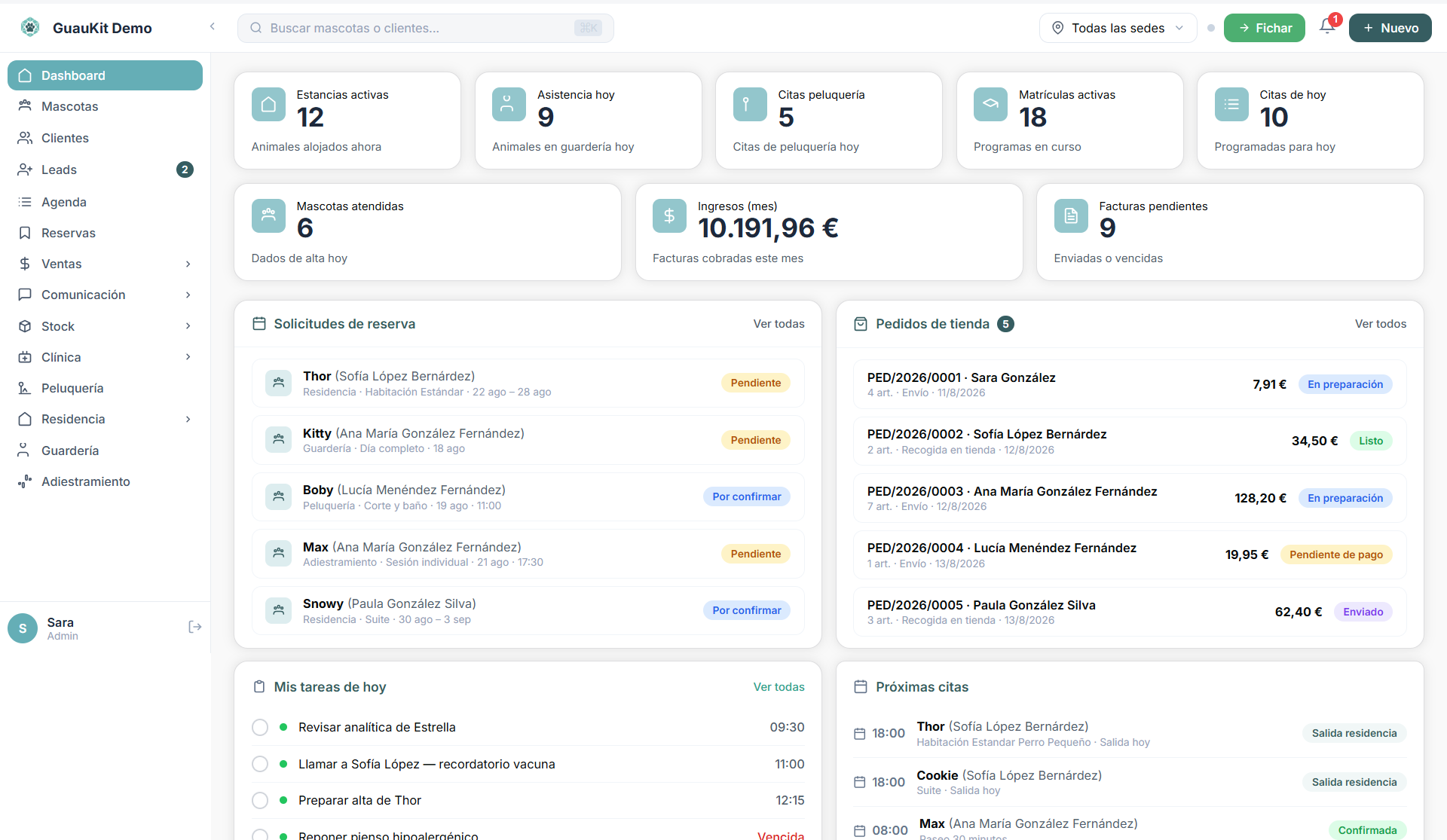This screenshot has height=840, width=1447.
Task: Click the Mascotas atendidas paw icon
Action: point(268,216)
